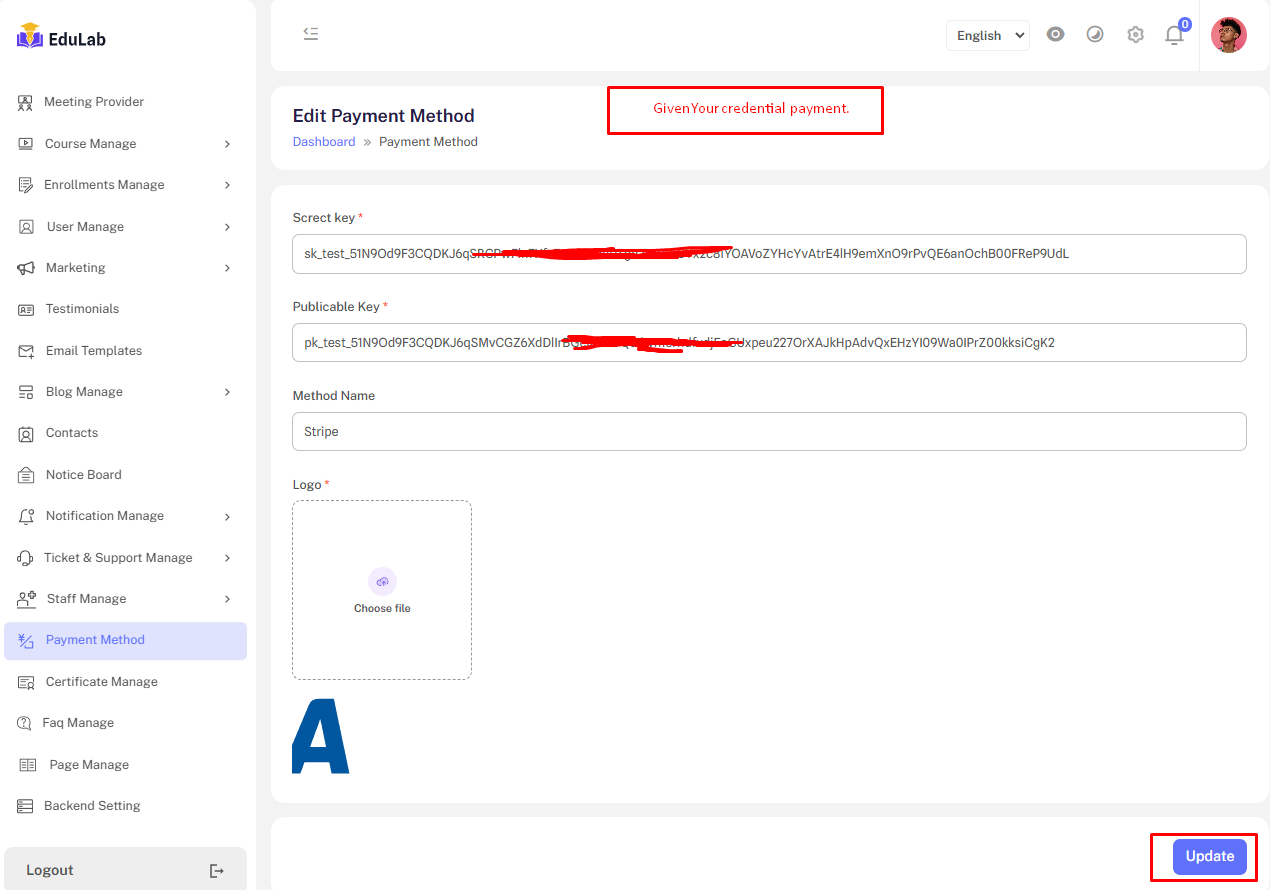The height and width of the screenshot is (890, 1270).
Task: Click the upload cloud icon in Logo box
Action: click(x=382, y=581)
